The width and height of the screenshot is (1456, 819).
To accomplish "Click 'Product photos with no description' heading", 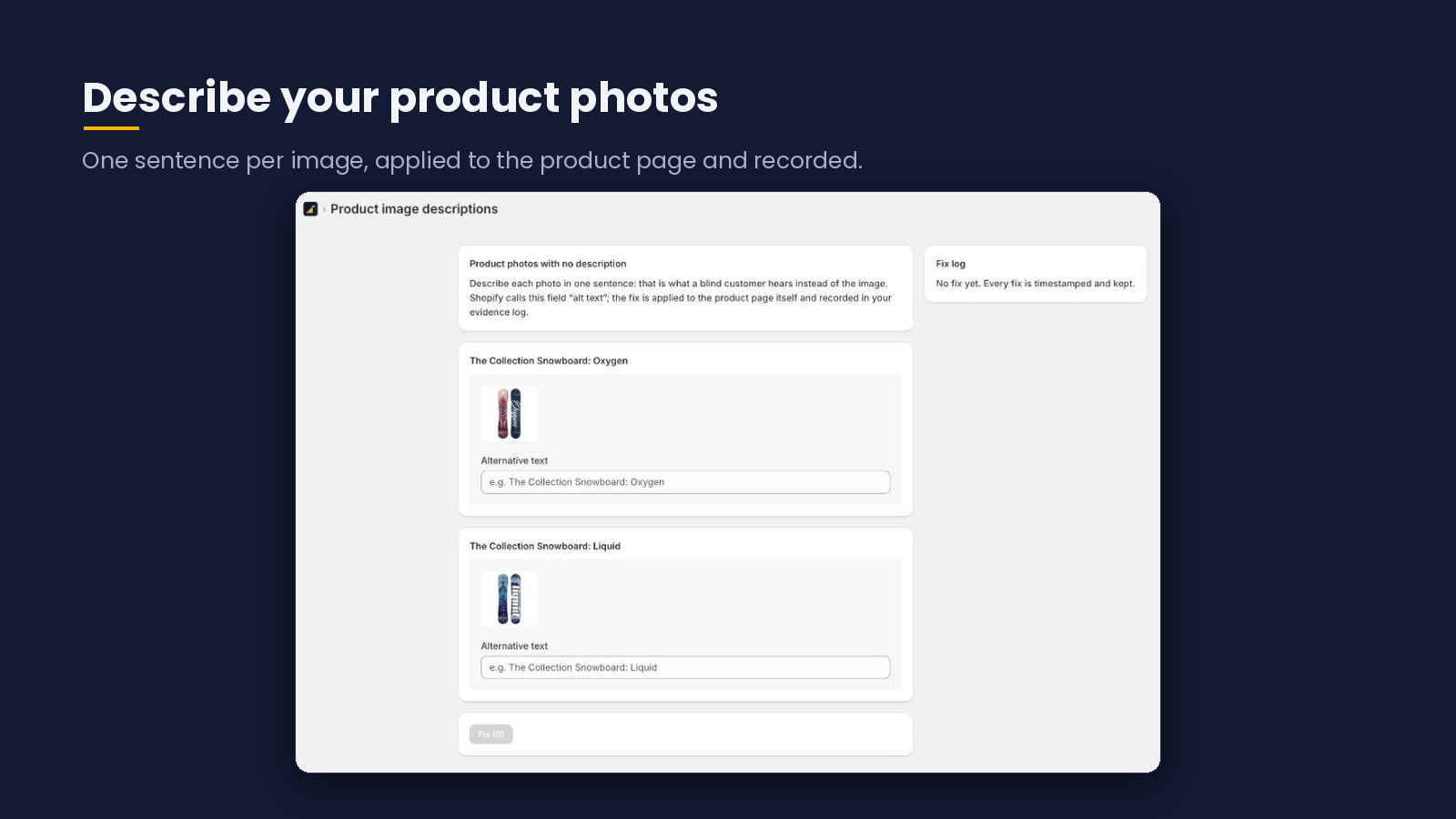I will pos(548,264).
